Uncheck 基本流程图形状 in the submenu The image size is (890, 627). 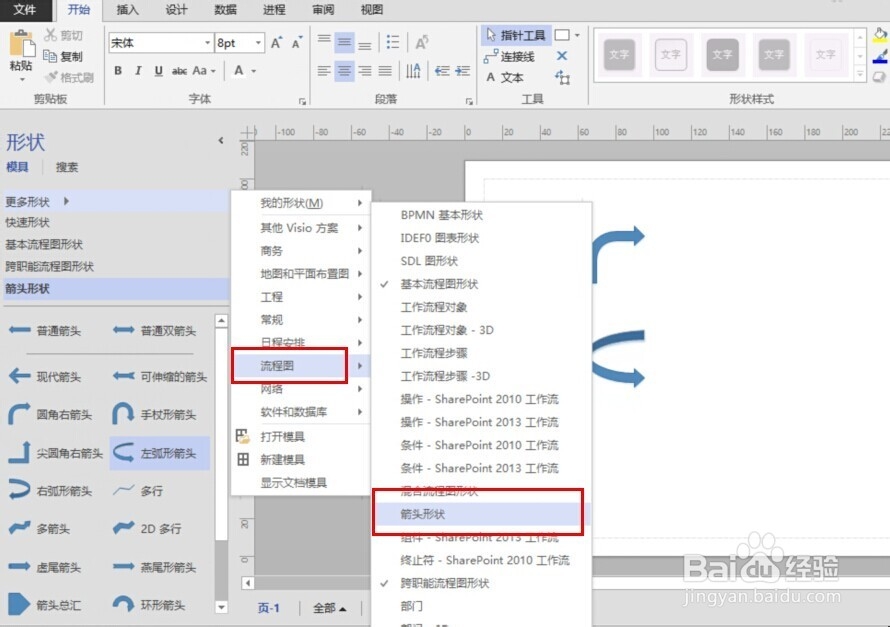coord(481,284)
